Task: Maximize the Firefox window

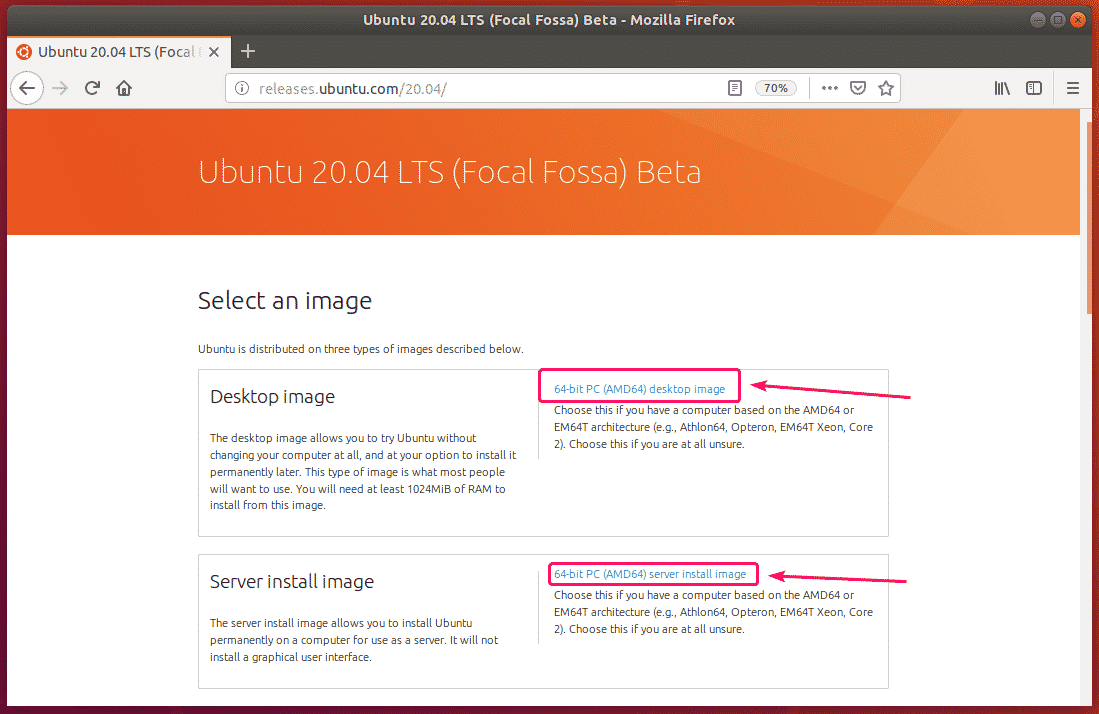Action: [1058, 20]
